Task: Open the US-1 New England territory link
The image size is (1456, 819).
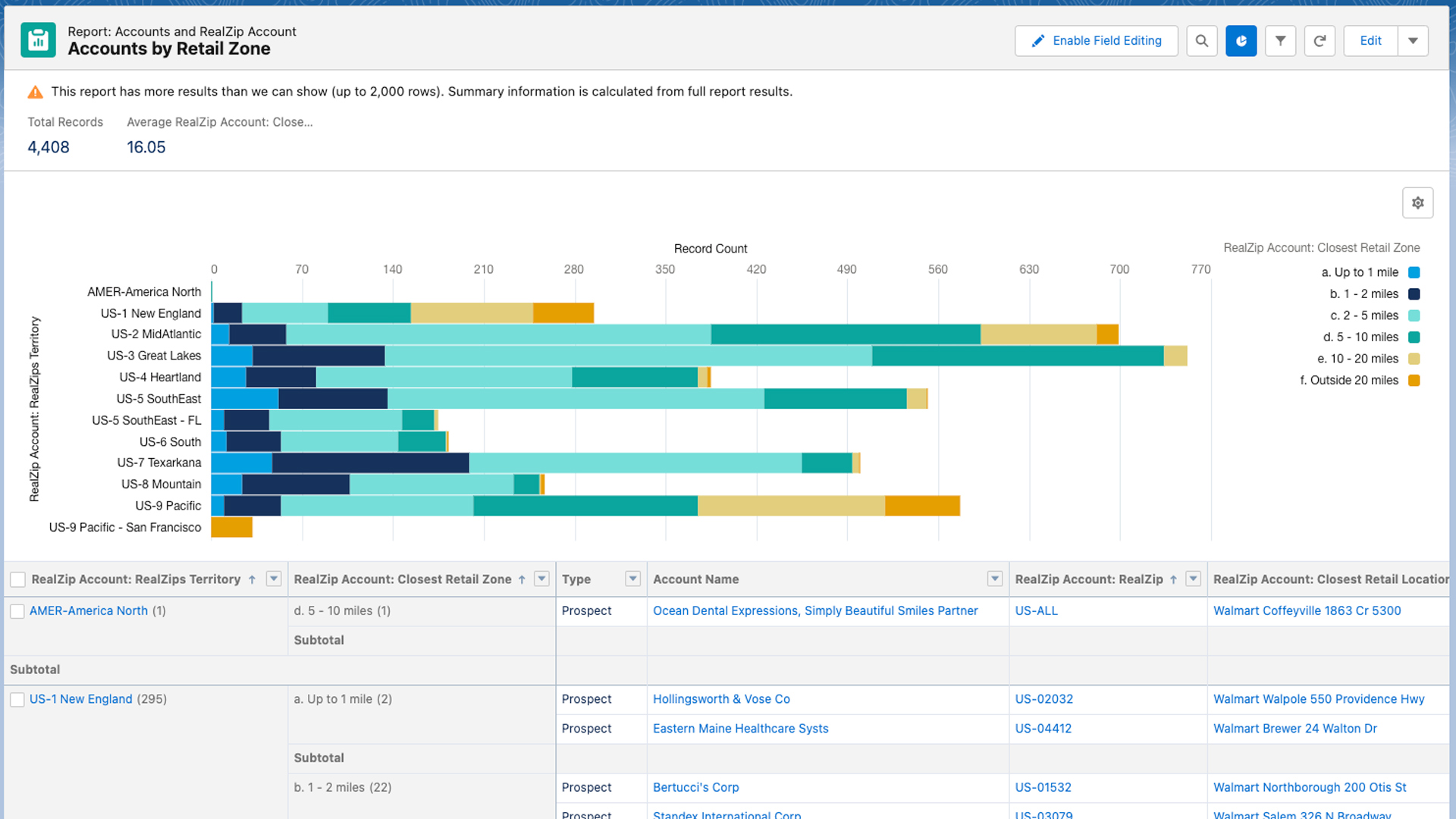Action: tap(81, 699)
